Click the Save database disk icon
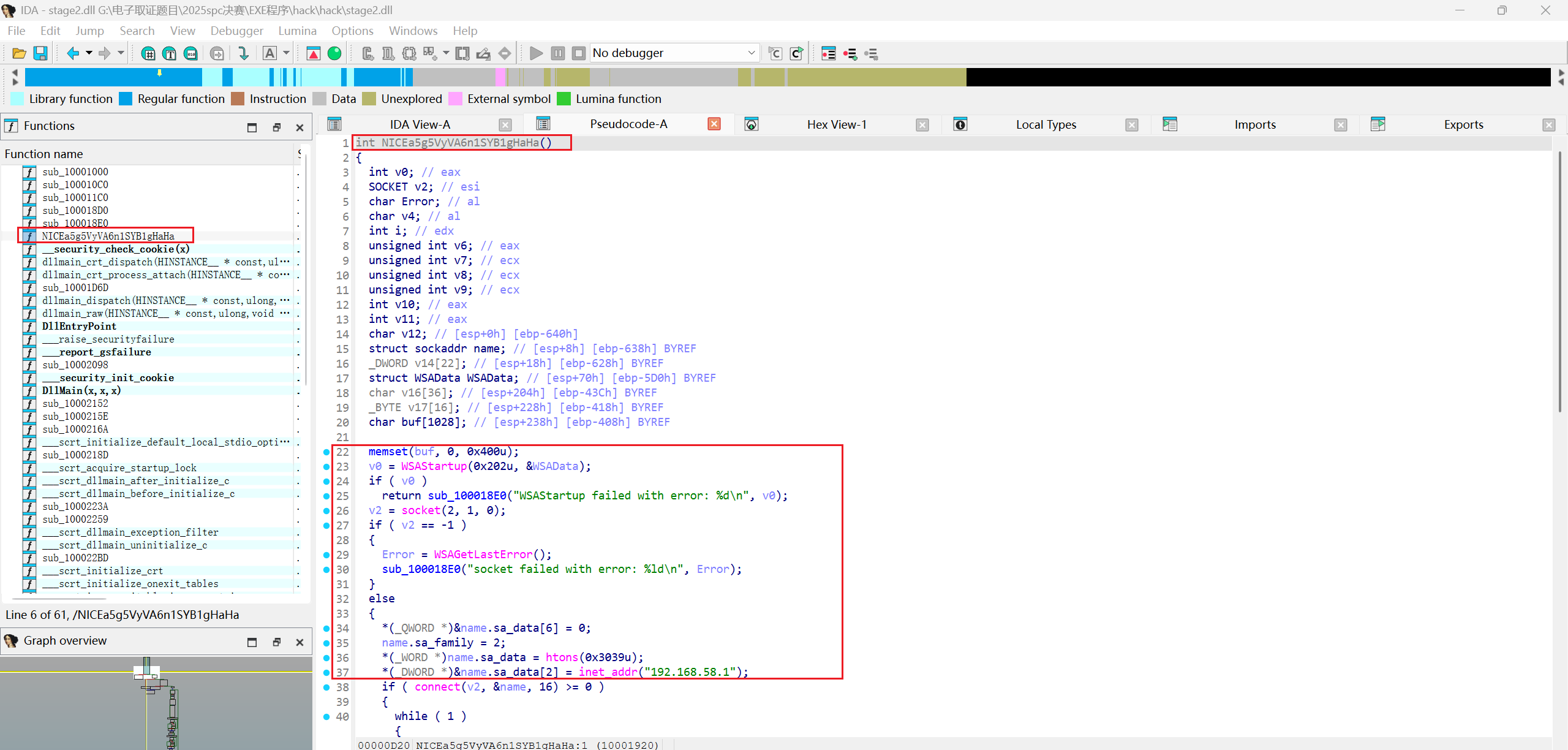Viewport: 1568px width, 750px height. pos(40,53)
